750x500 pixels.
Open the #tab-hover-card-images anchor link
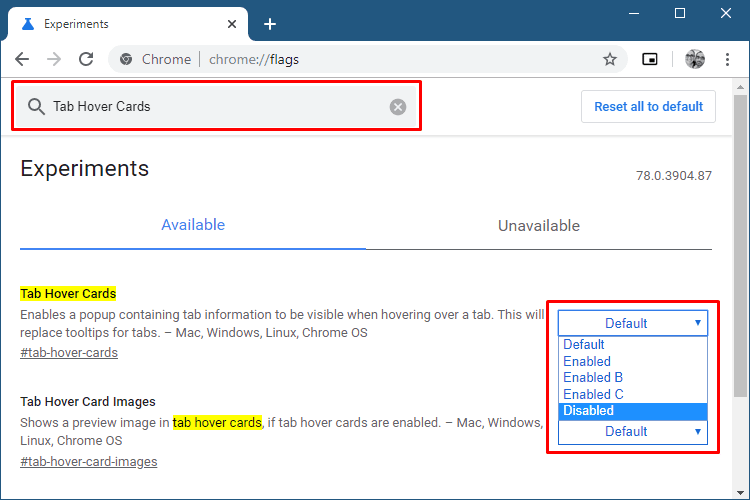(x=88, y=461)
